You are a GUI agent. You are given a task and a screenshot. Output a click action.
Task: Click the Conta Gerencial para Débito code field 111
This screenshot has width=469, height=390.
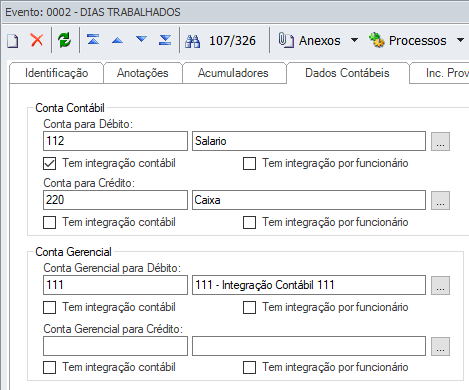(x=115, y=285)
